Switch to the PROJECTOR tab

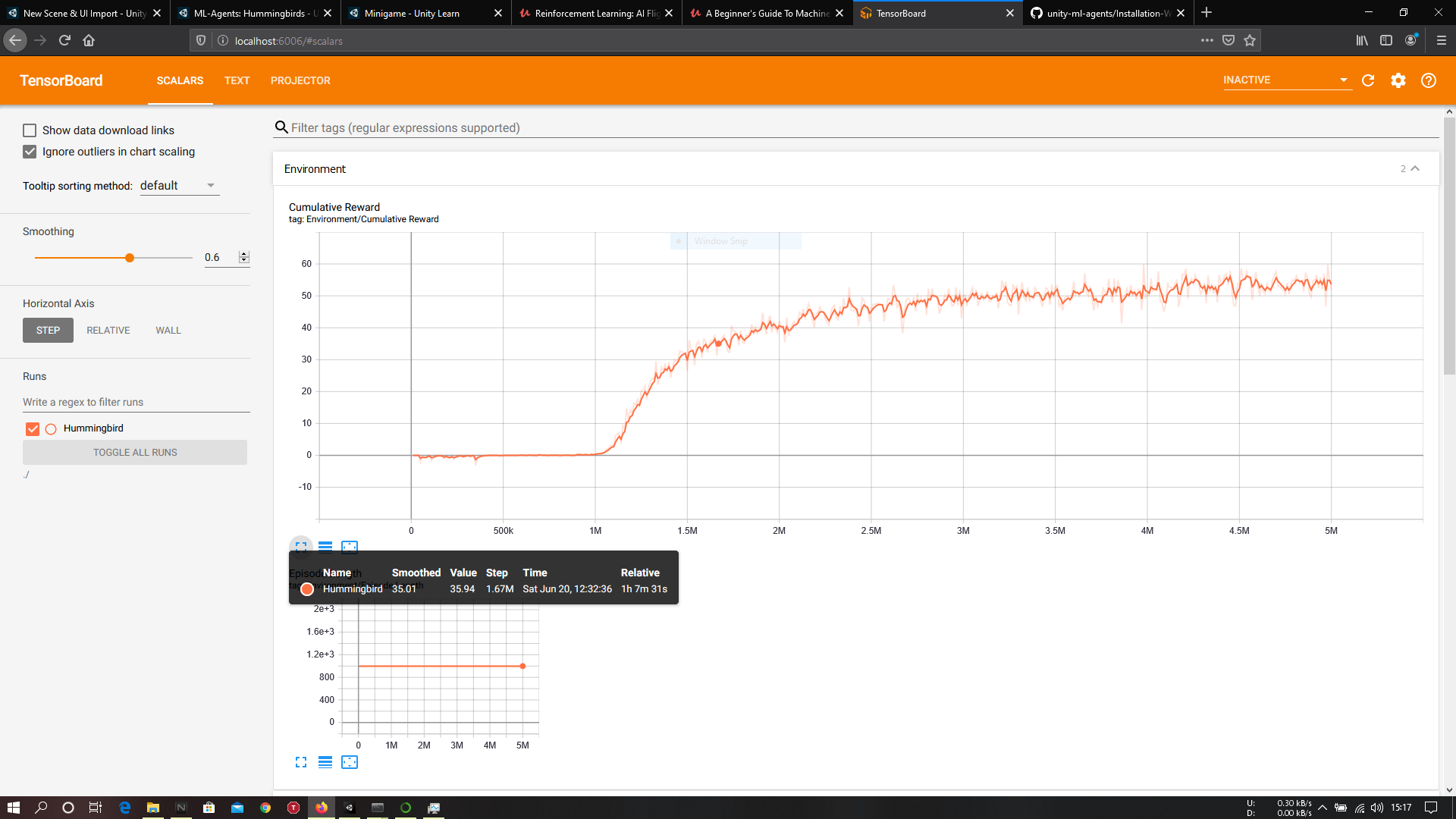click(x=300, y=80)
